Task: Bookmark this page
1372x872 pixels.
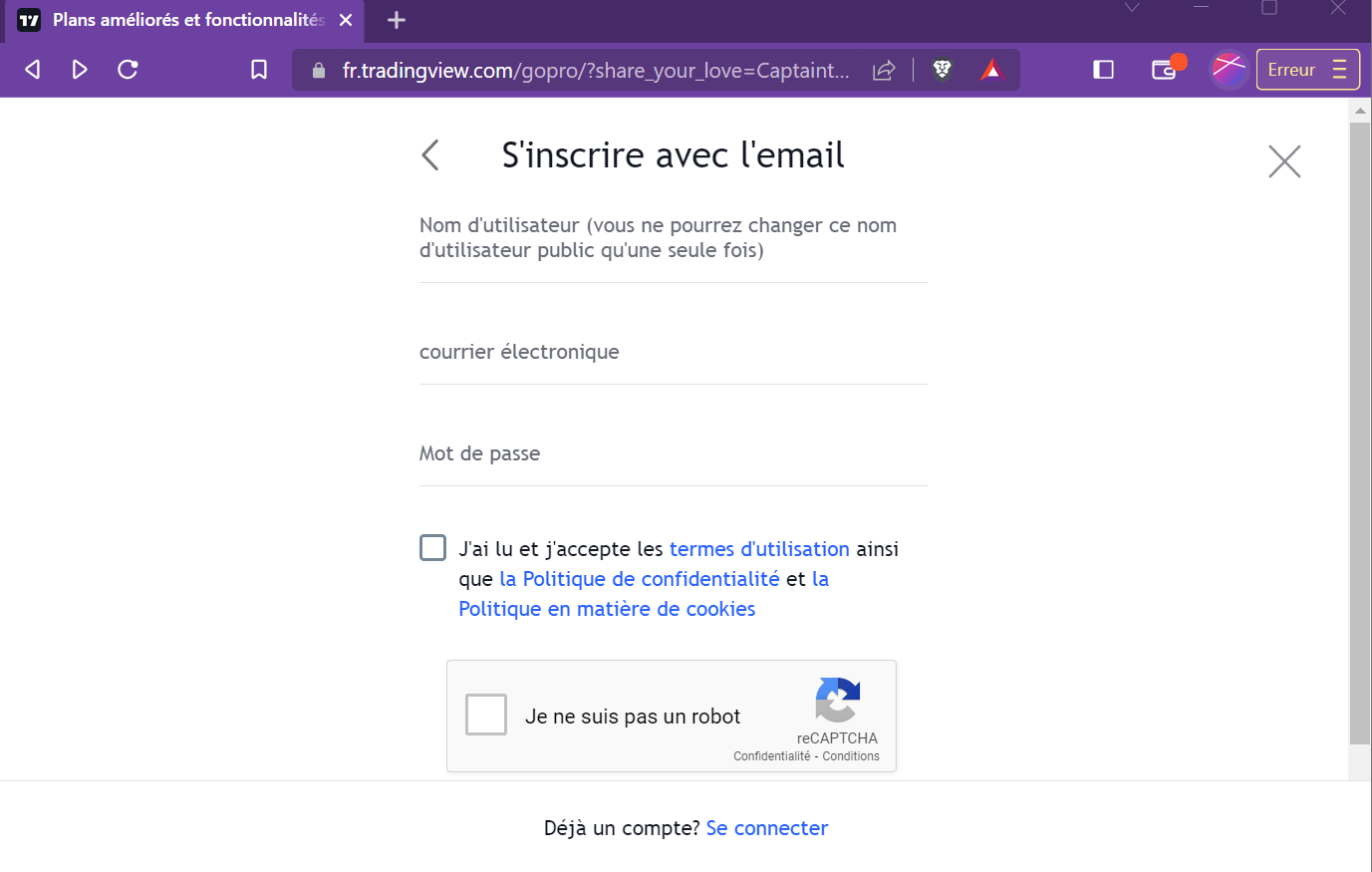Action: click(259, 70)
